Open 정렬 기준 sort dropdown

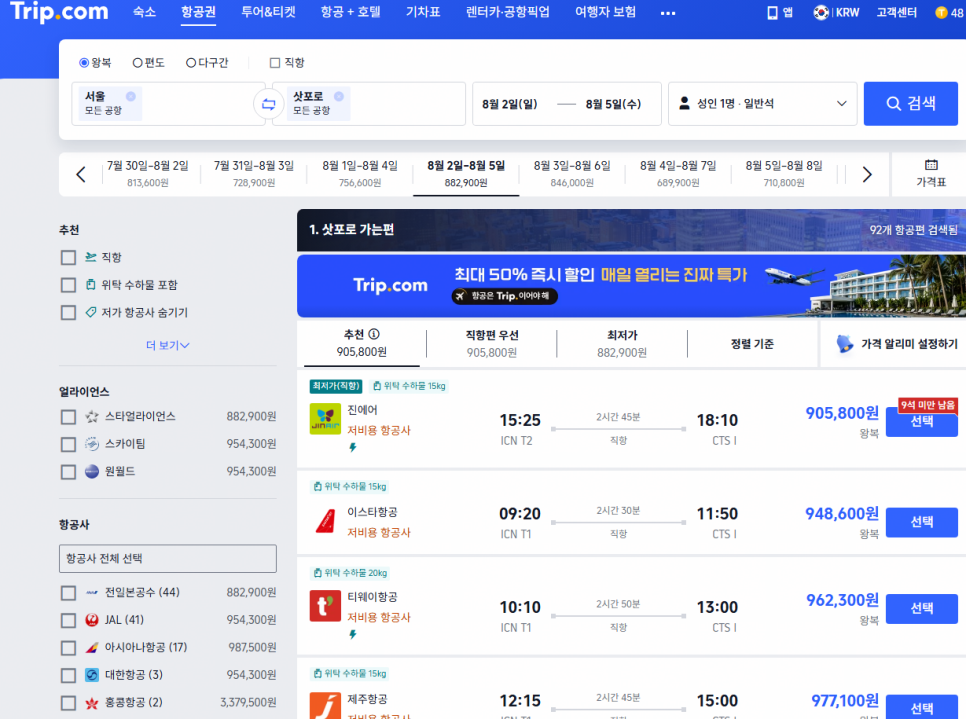(752, 344)
